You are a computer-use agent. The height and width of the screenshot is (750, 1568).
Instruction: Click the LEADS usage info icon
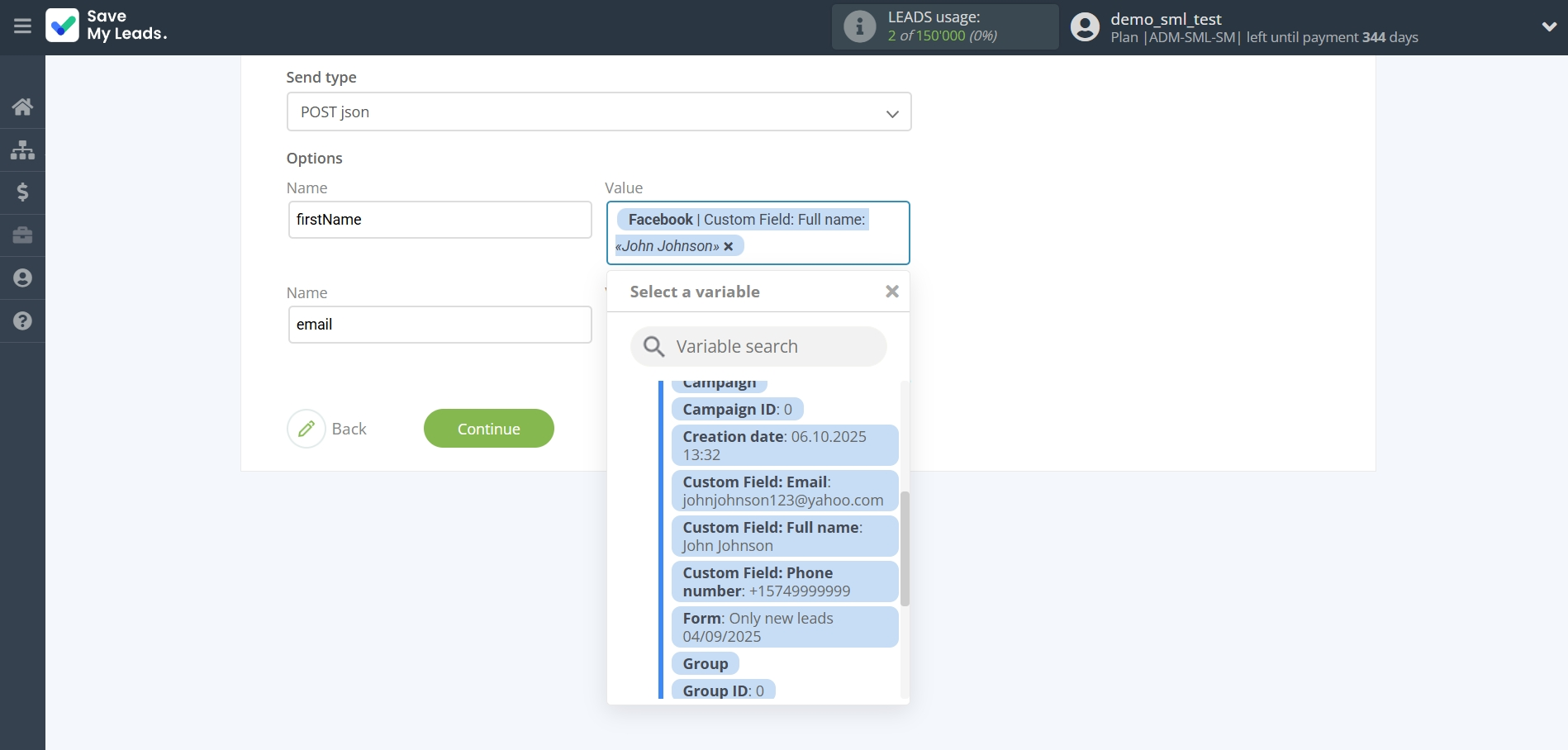click(859, 26)
